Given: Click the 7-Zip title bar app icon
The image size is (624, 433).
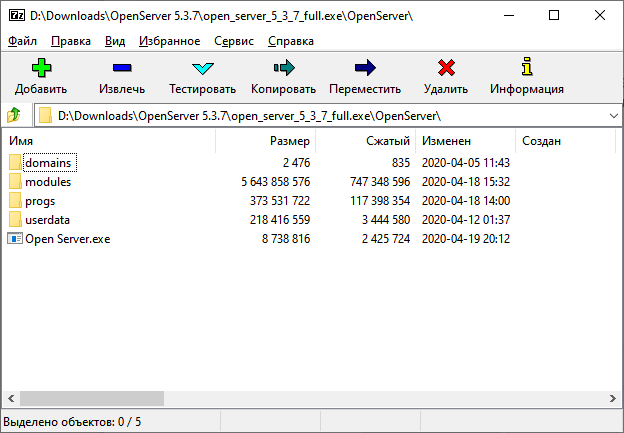Looking at the screenshot, I should coord(16,16).
